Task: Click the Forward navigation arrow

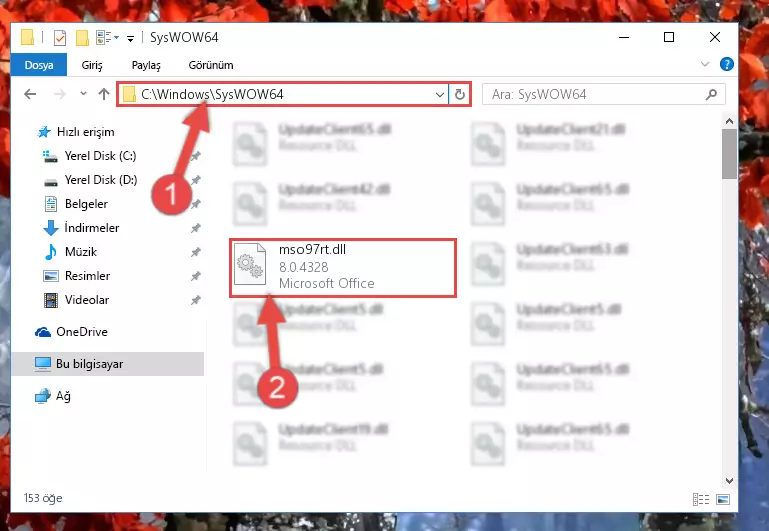Action: click(x=59, y=94)
